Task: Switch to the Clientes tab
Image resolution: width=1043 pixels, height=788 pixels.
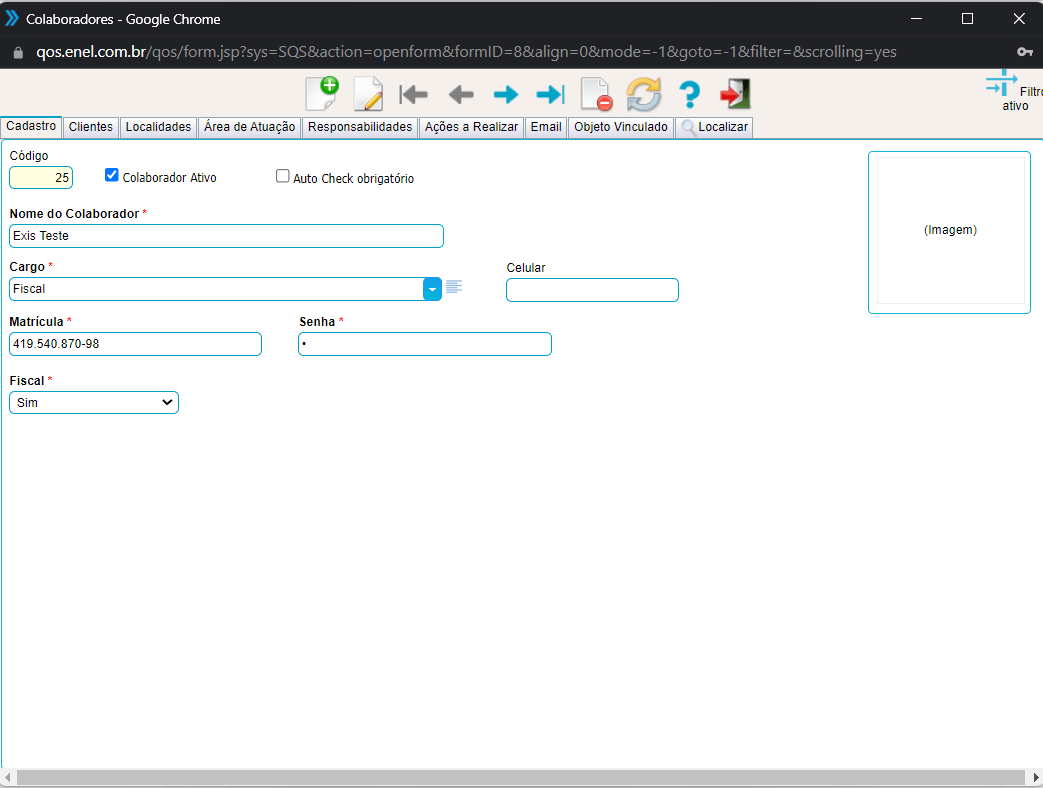Action: coord(91,127)
